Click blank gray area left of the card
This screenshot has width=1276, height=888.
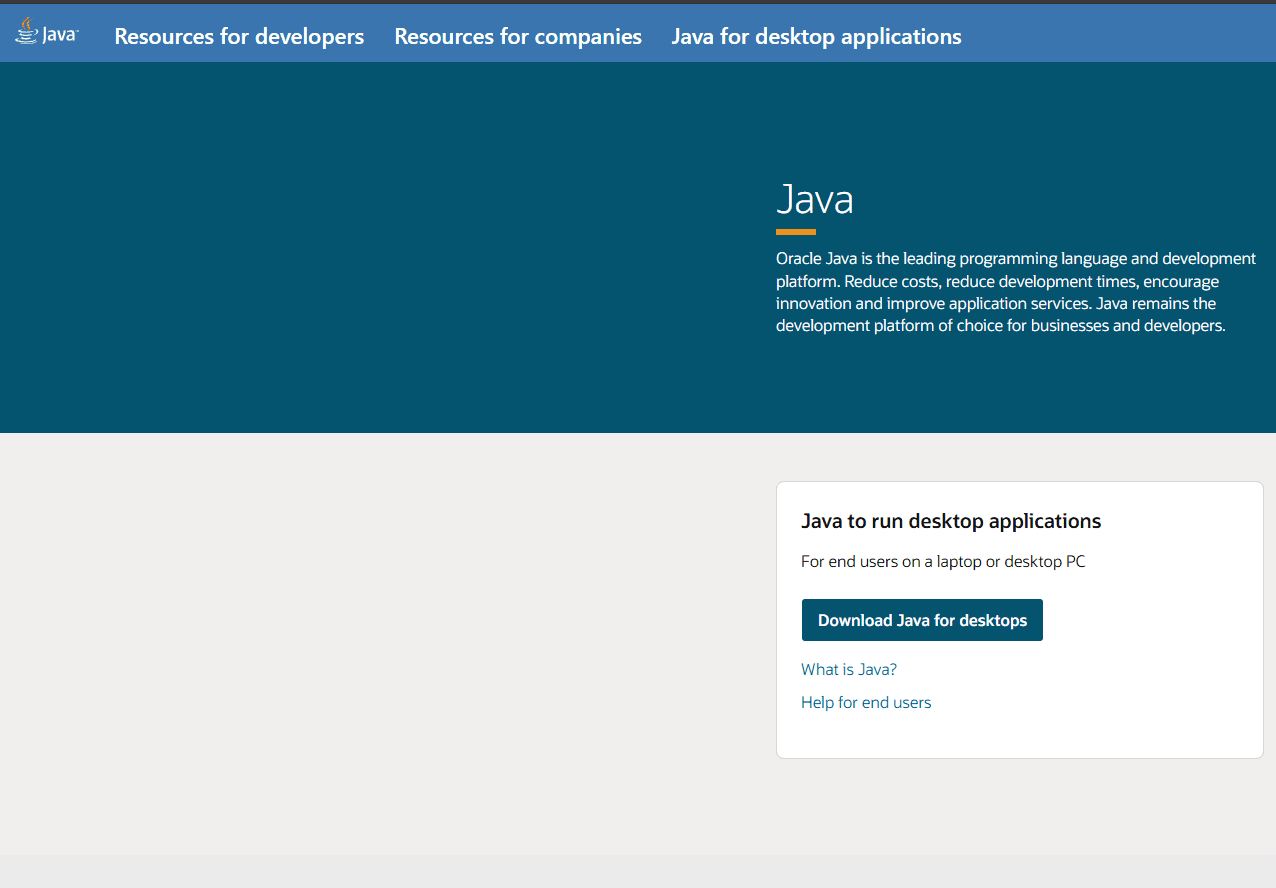coord(380,620)
